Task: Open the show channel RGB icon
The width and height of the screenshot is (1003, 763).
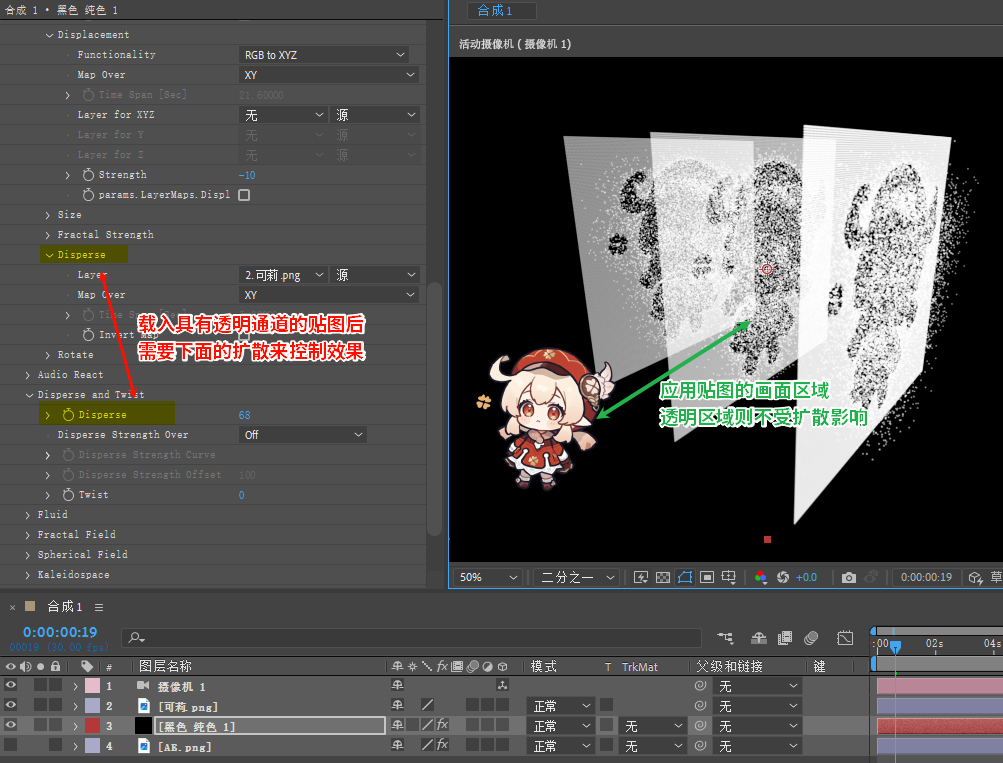Action: tap(761, 578)
